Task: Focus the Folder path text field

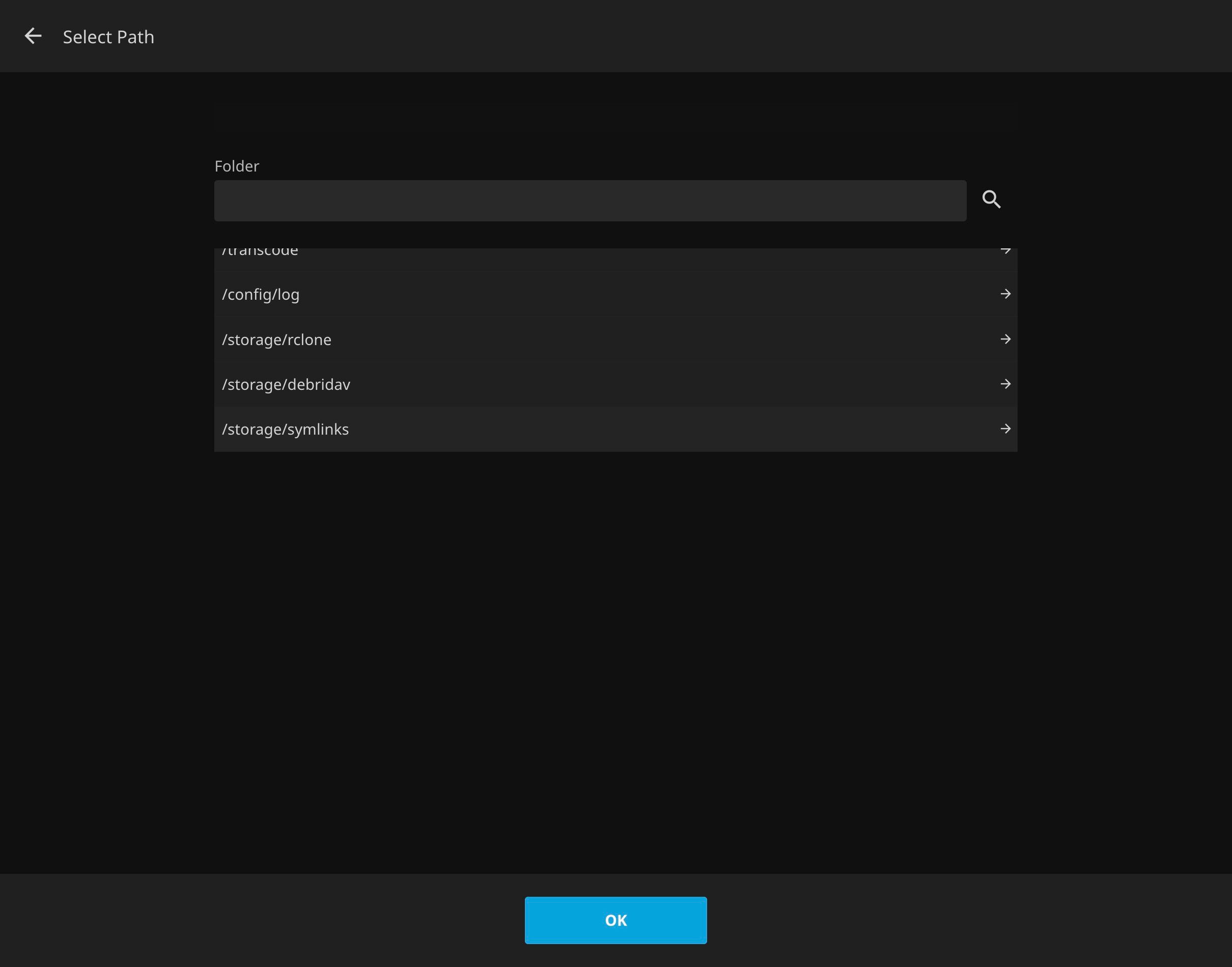Action: (x=590, y=201)
